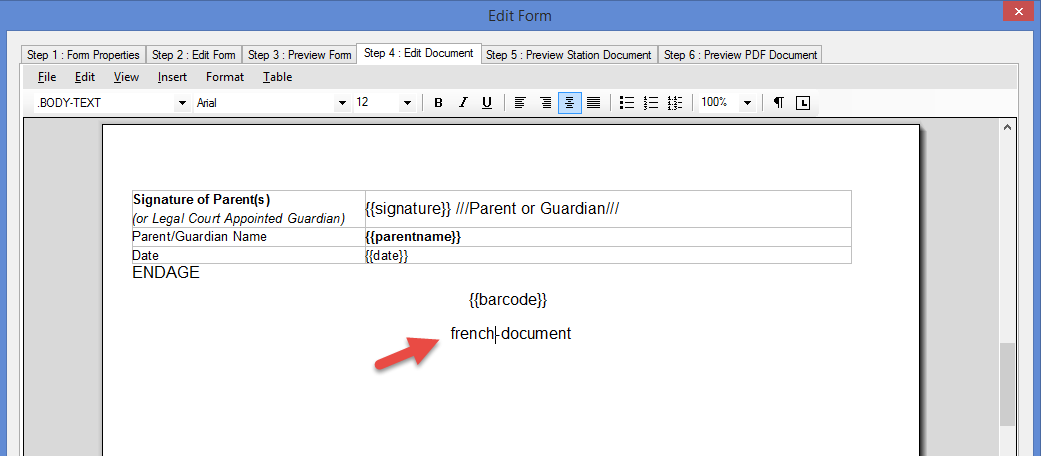Open the .BODY-TEXT style dropdown
The image size is (1041, 456).
181,104
